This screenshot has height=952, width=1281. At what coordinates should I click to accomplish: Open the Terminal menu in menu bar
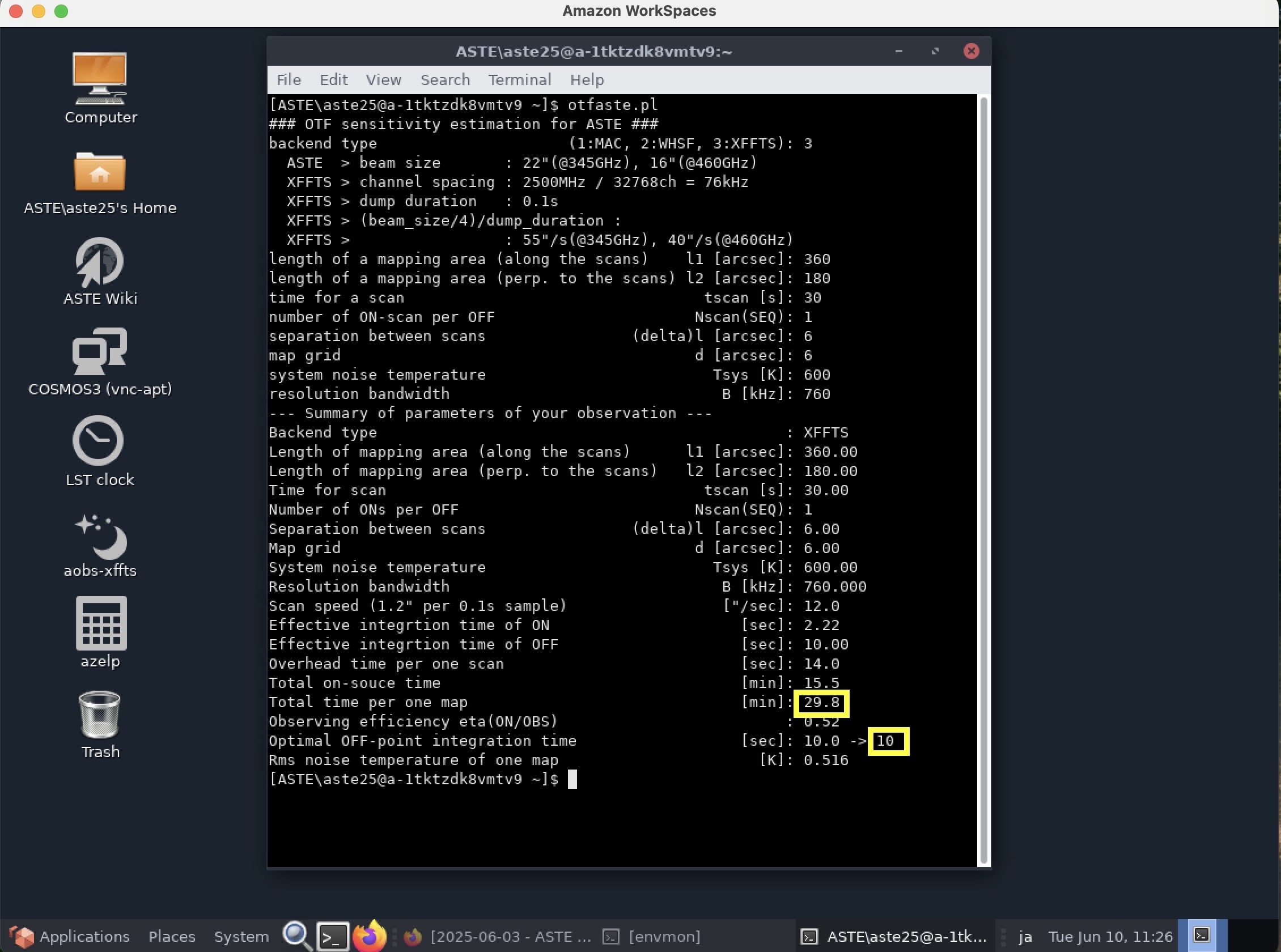point(519,79)
